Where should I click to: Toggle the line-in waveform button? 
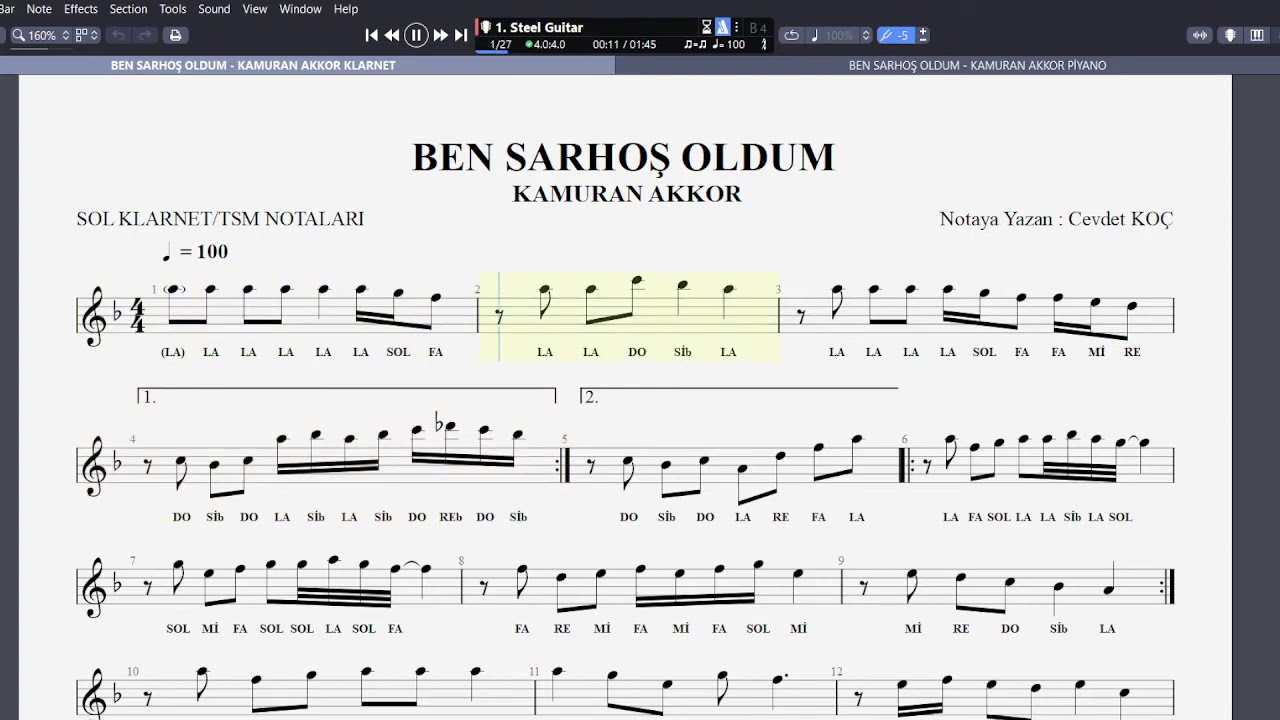tap(1200, 35)
